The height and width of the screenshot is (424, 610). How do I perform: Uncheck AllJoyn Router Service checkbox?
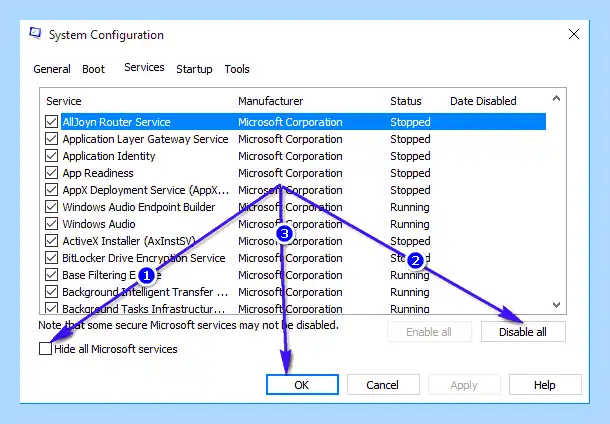click(51, 122)
